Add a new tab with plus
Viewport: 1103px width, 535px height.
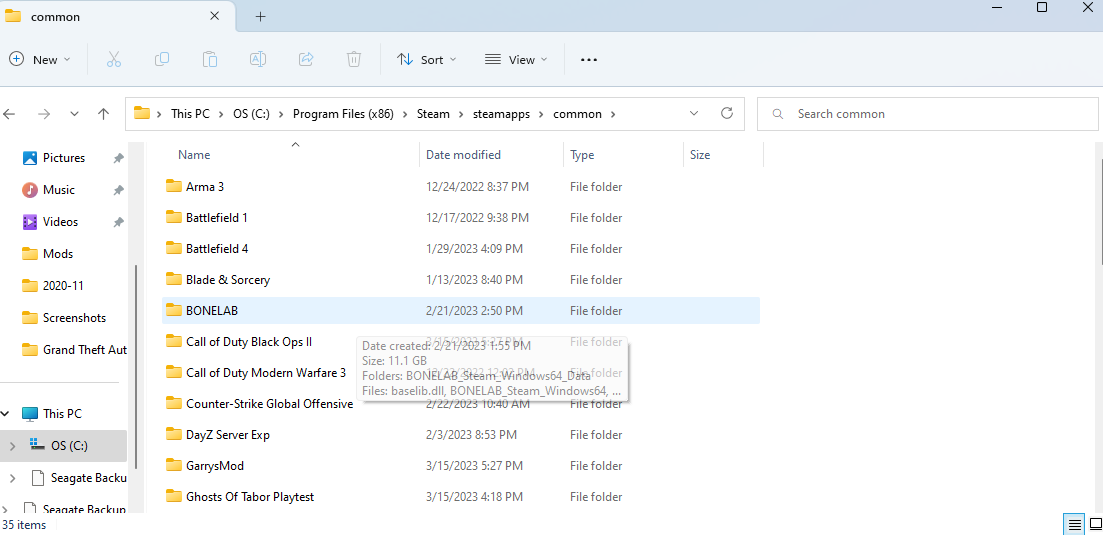pyautogui.click(x=260, y=16)
